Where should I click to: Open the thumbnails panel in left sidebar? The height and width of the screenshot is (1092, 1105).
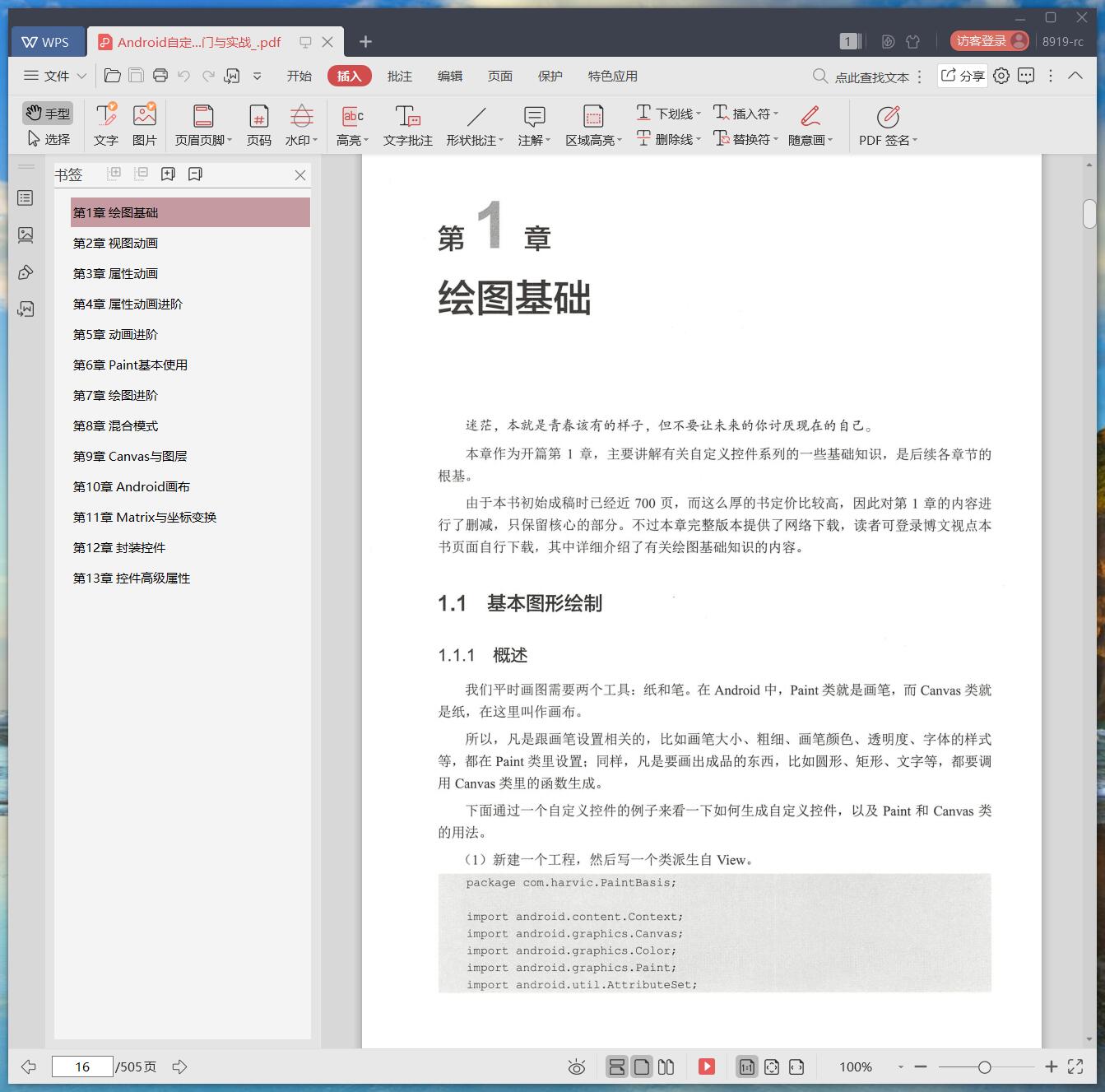[x=26, y=235]
